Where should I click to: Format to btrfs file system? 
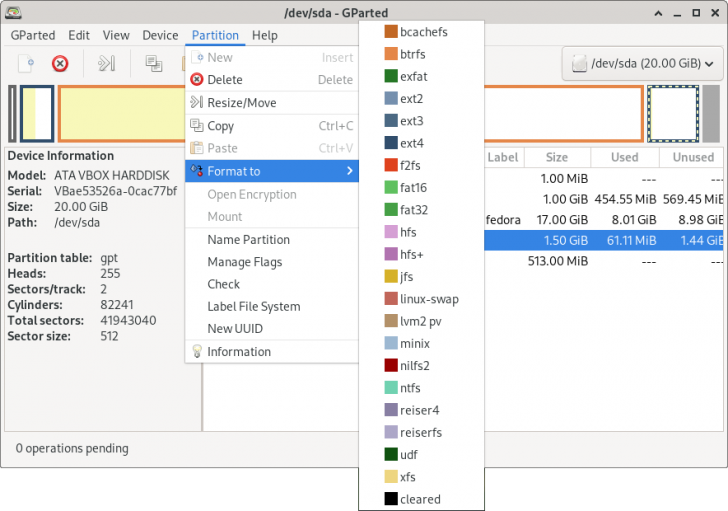422,54
